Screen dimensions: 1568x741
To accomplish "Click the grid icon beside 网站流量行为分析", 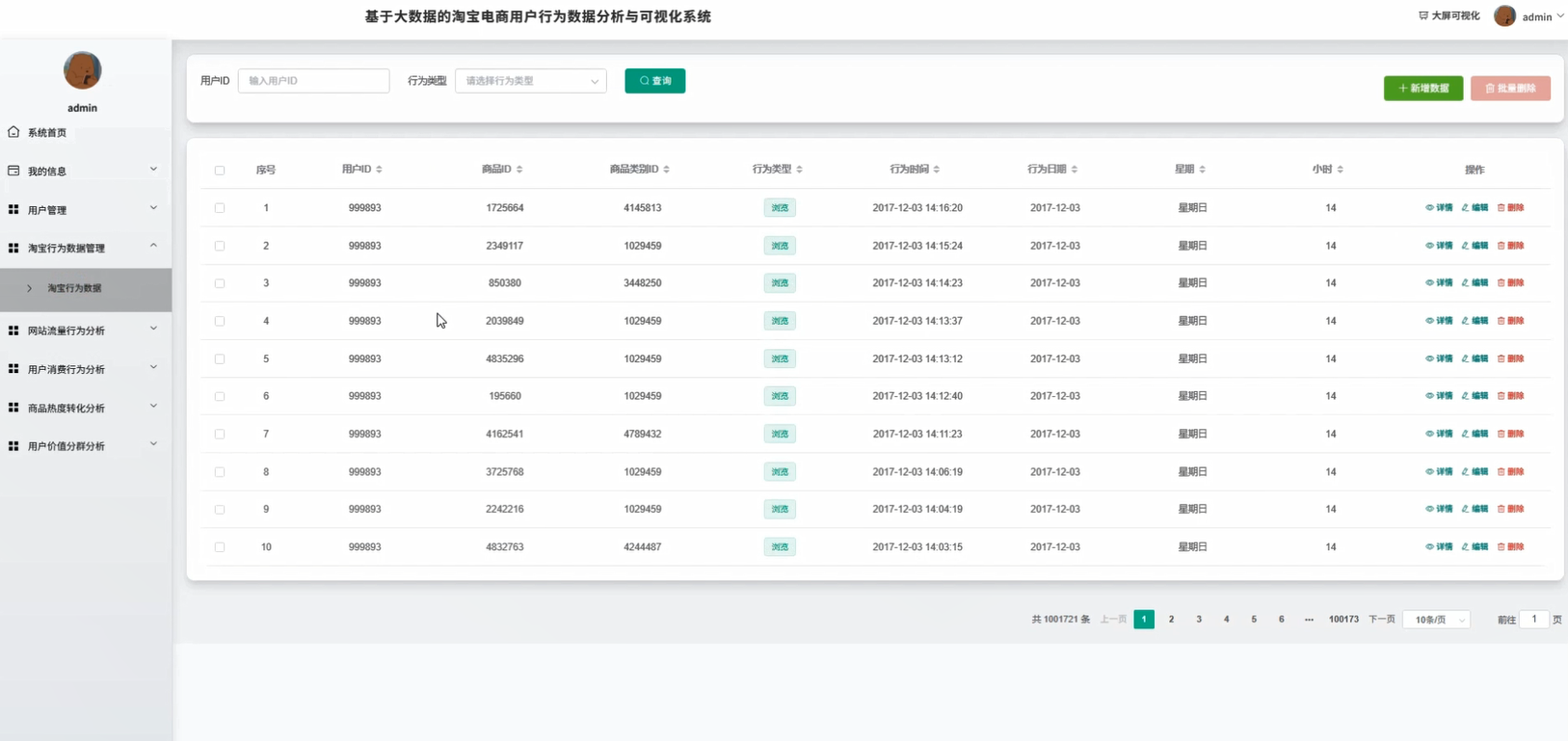I will point(13,331).
